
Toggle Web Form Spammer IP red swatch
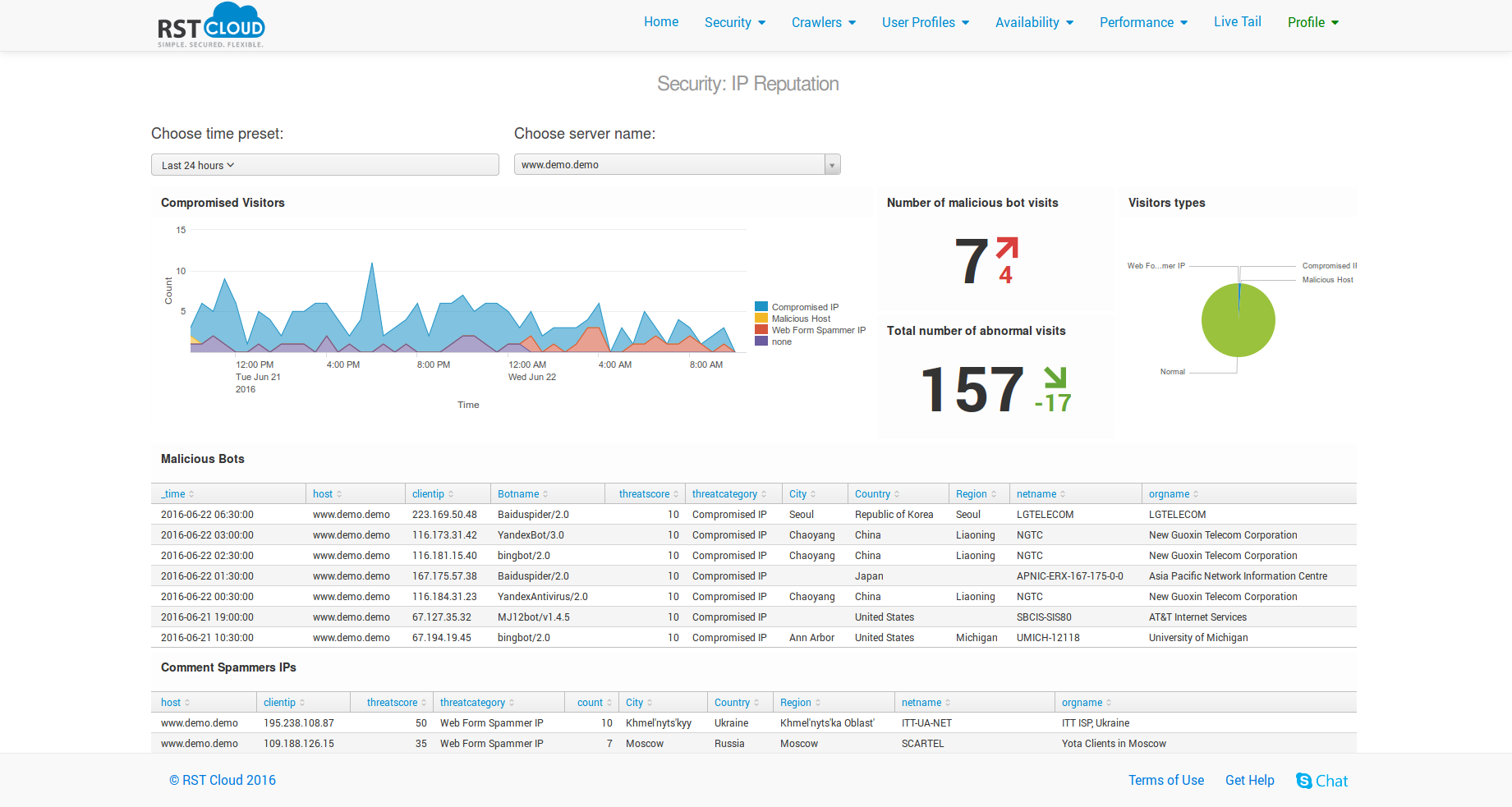761,330
